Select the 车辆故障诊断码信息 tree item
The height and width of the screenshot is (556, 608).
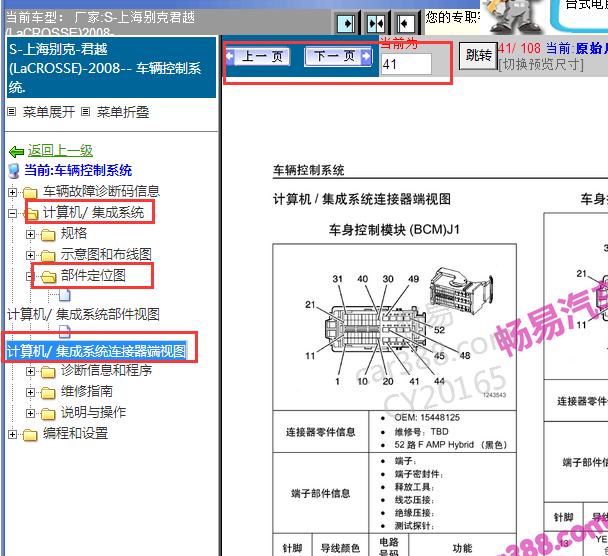pyautogui.click(x=101, y=191)
